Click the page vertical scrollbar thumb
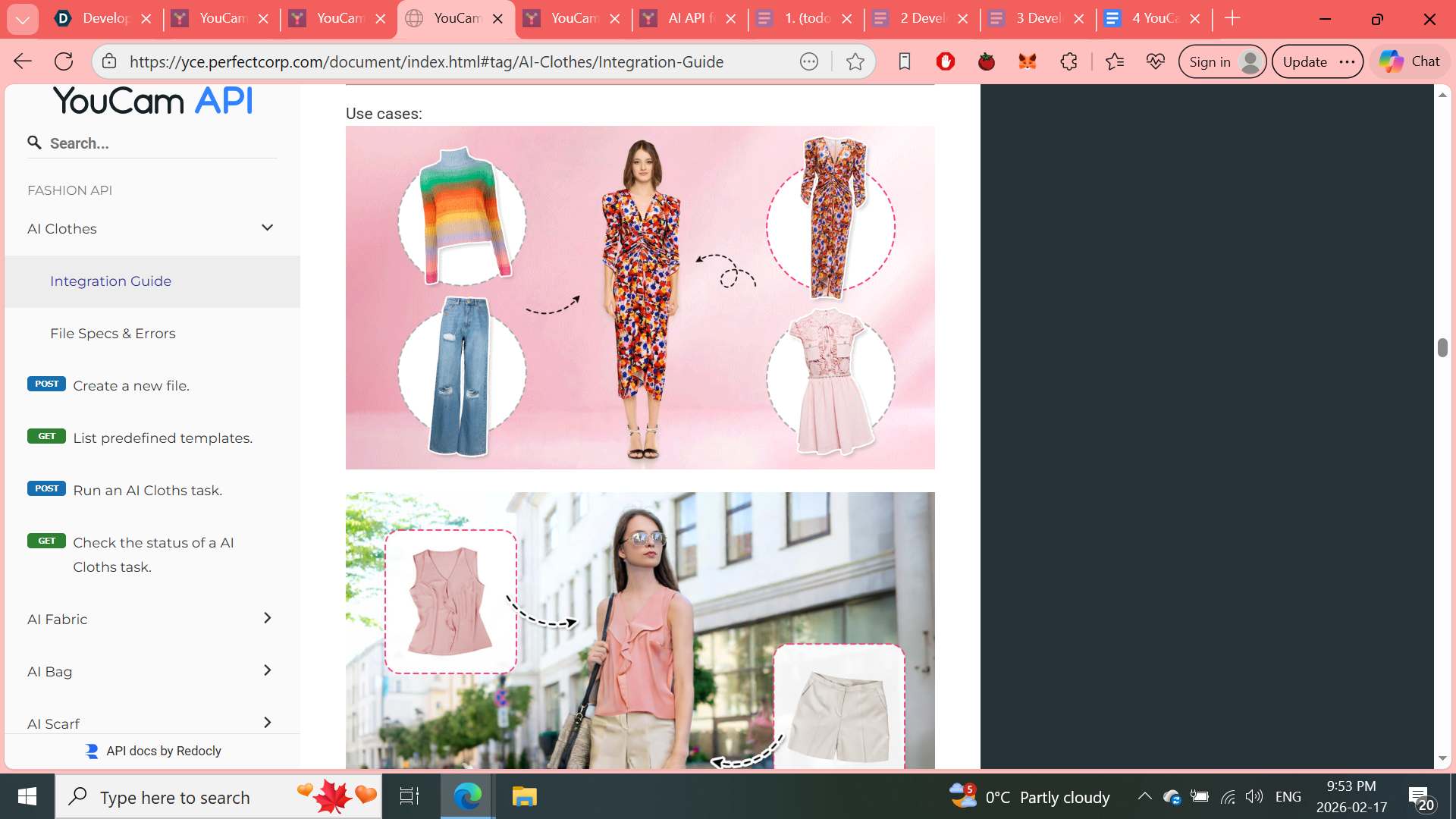1456x819 pixels. coord(1442,347)
